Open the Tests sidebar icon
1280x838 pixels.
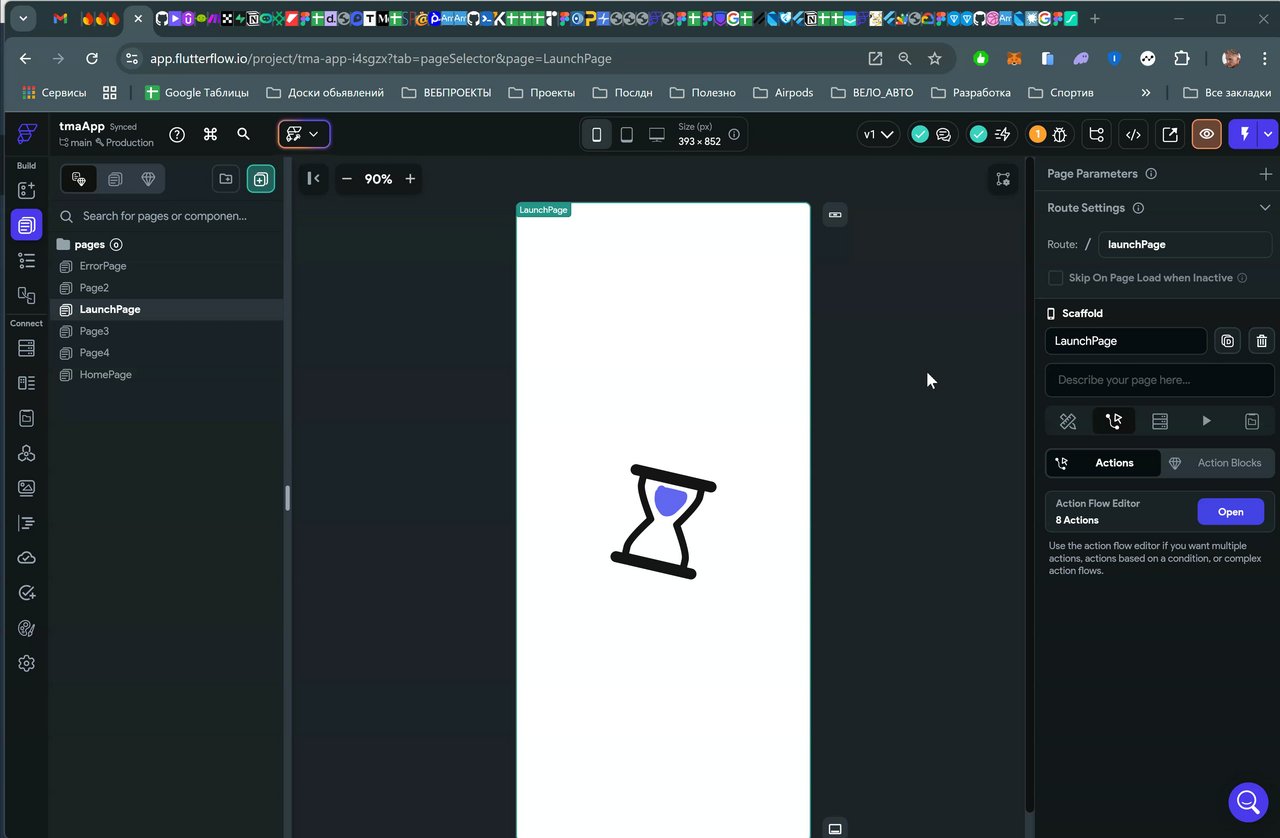(27, 593)
